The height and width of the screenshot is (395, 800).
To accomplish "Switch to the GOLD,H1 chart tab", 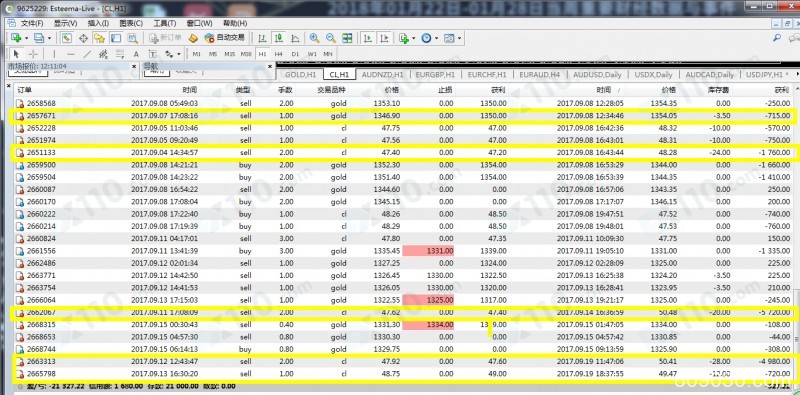I will (x=300, y=75).
